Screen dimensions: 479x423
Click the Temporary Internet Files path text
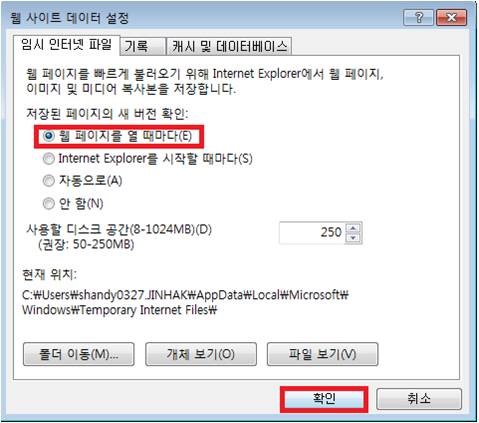click(185, 303)
